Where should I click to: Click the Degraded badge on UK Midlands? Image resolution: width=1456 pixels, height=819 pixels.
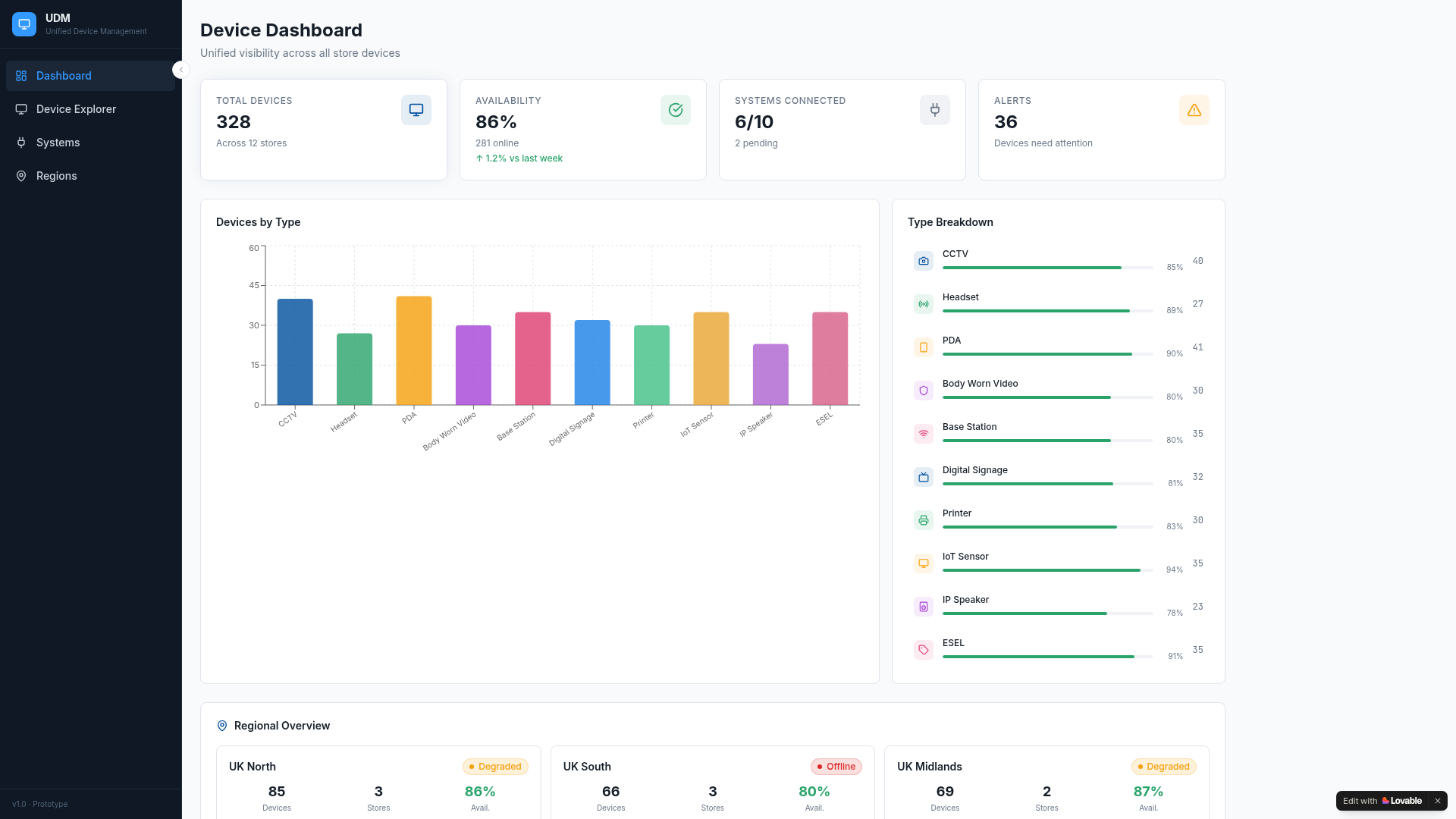coord(1163,767)
